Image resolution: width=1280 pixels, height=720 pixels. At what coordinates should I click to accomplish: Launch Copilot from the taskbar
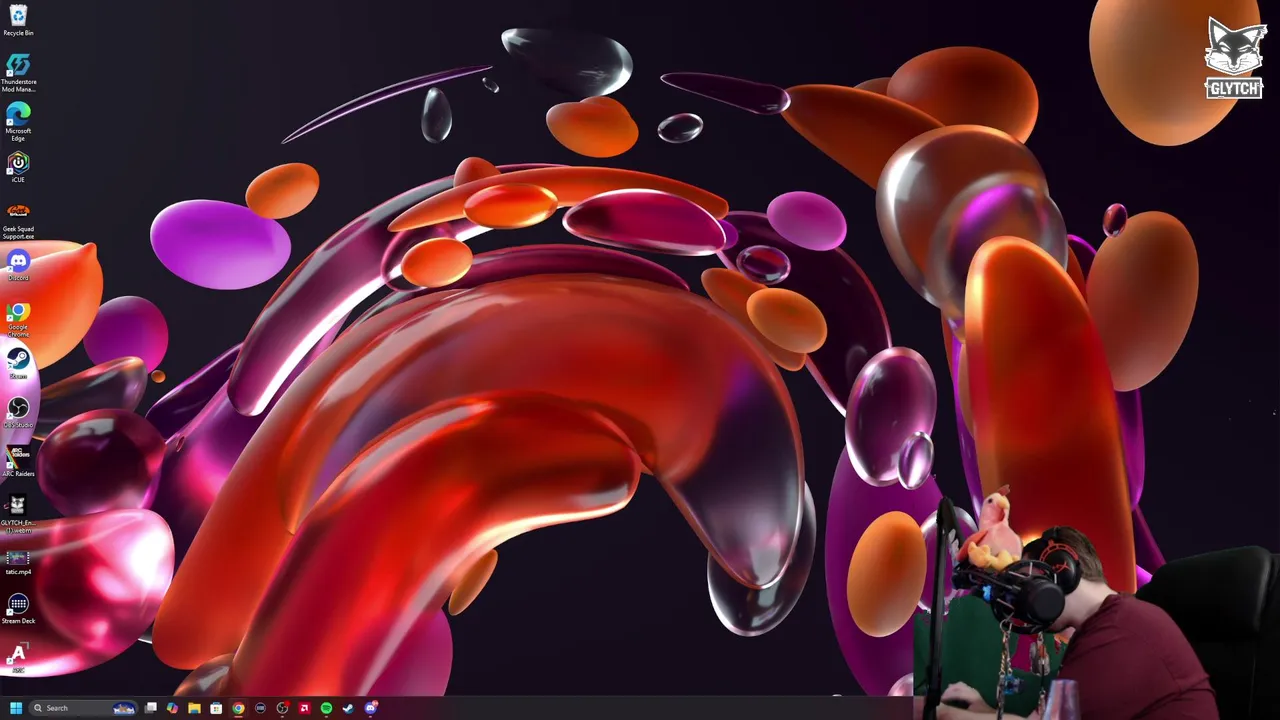tap(172, 708)
